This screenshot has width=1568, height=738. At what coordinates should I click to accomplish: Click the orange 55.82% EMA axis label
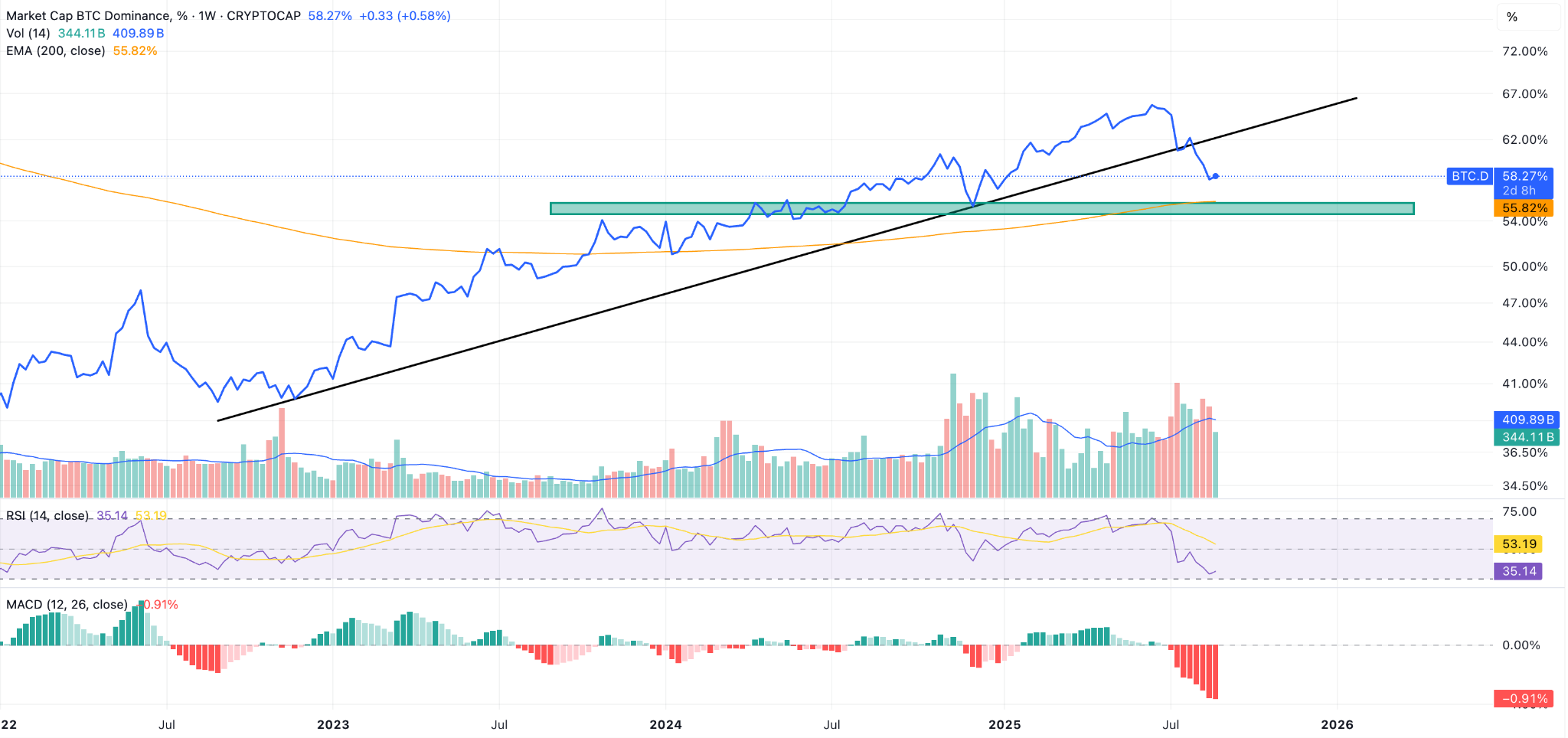(x=1524, y=208)
